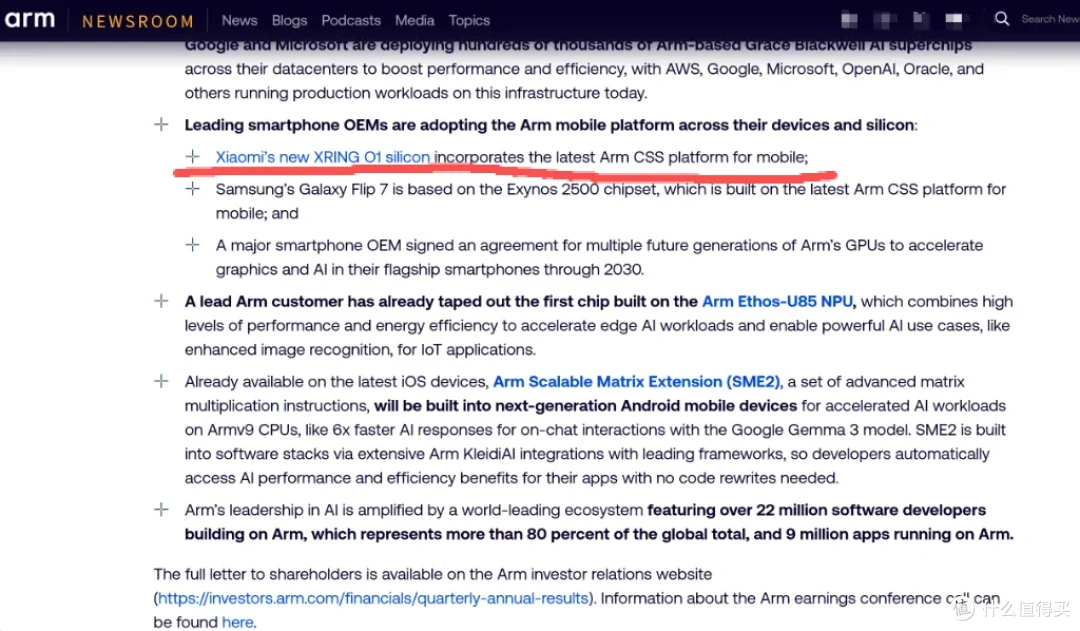Click the text 'Arm investor relations website'
Image resolution: width=1080 pixels, height=631 pixels.
(604, 574)
